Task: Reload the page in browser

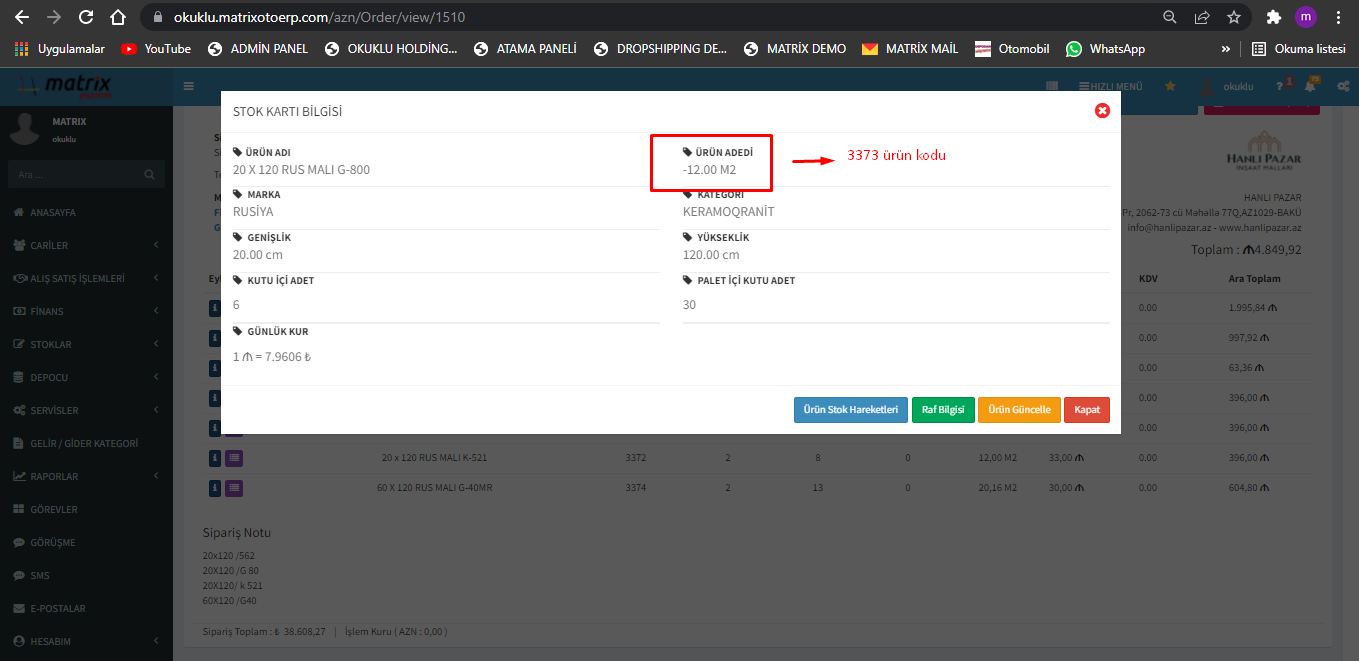Action: point(86,17)
